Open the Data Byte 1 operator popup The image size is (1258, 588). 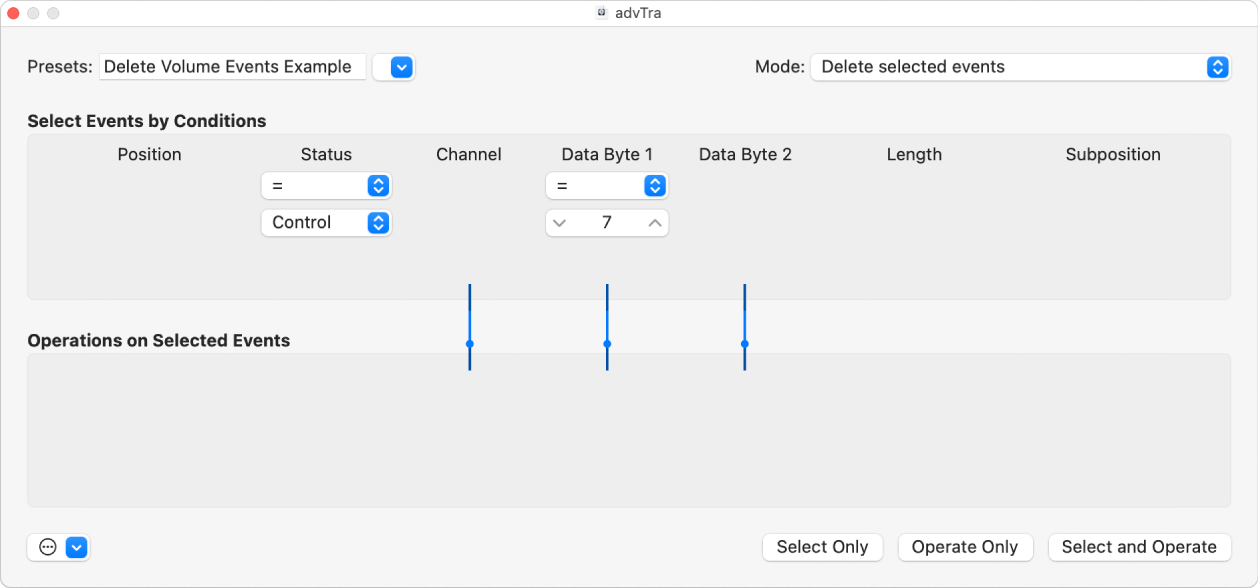coord(606,186)
